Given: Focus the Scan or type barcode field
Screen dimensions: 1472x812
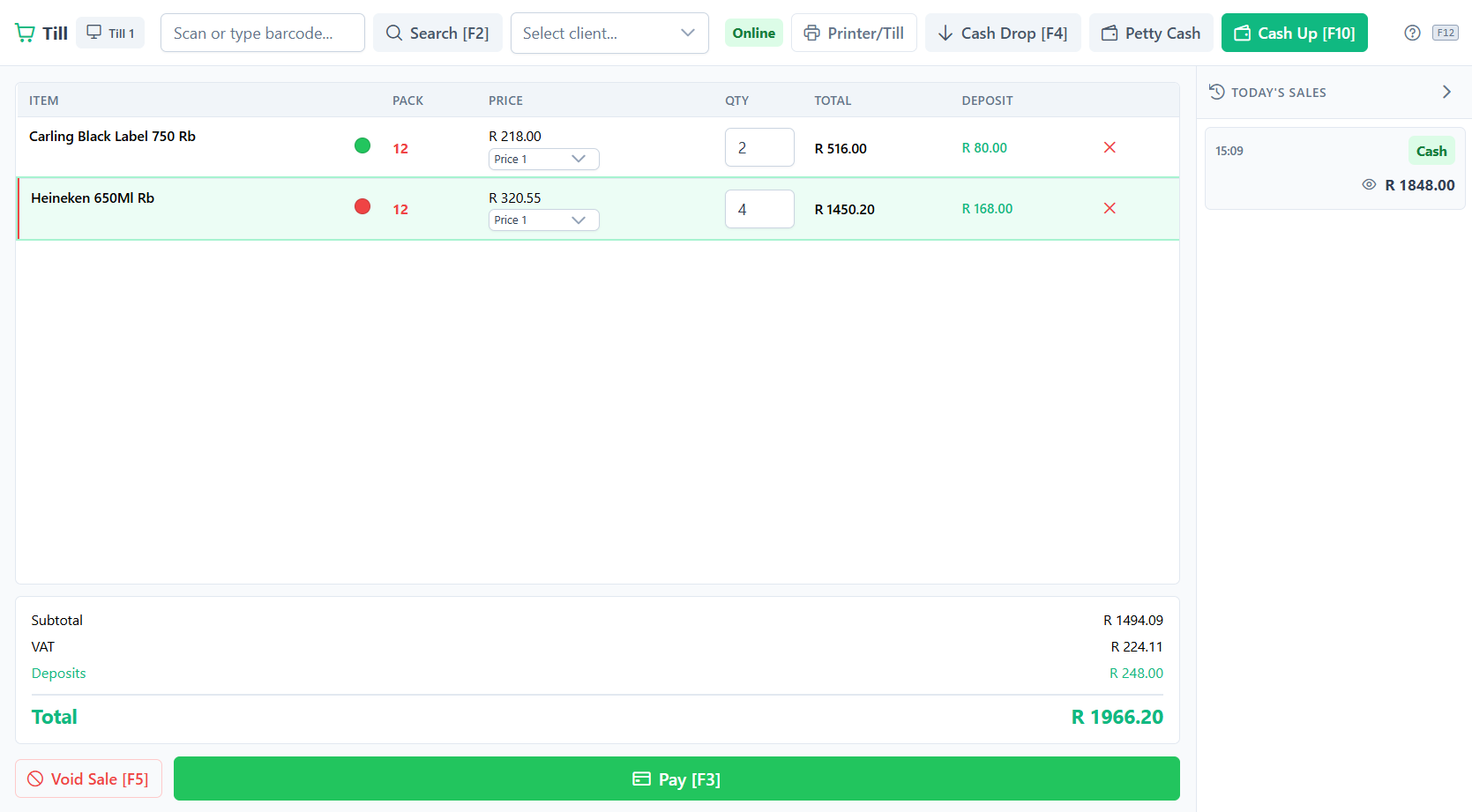Looking at the screenshot, I should [262, 34].
